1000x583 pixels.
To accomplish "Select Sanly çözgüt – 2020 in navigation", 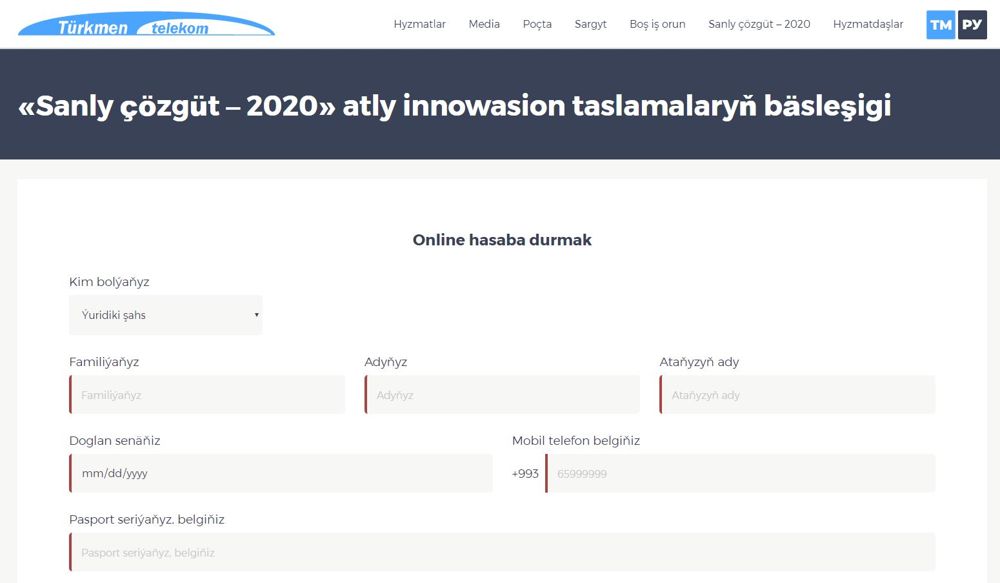I will [758, 24].
